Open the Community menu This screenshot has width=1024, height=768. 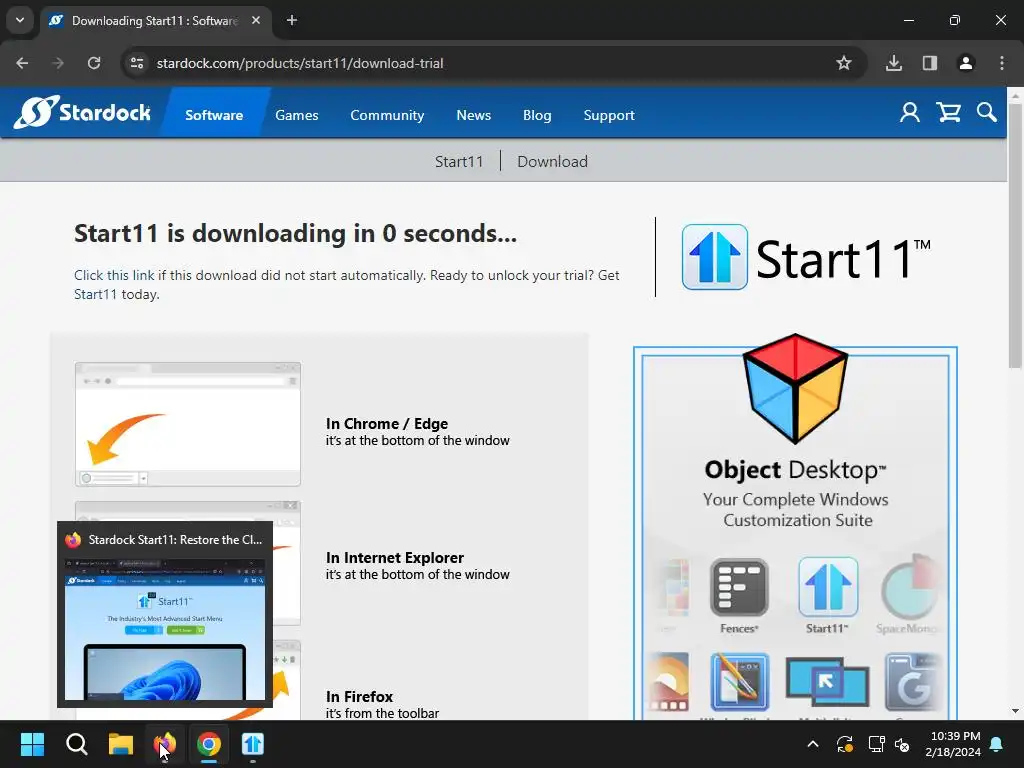pyautogui.click(x=387, y=115)
